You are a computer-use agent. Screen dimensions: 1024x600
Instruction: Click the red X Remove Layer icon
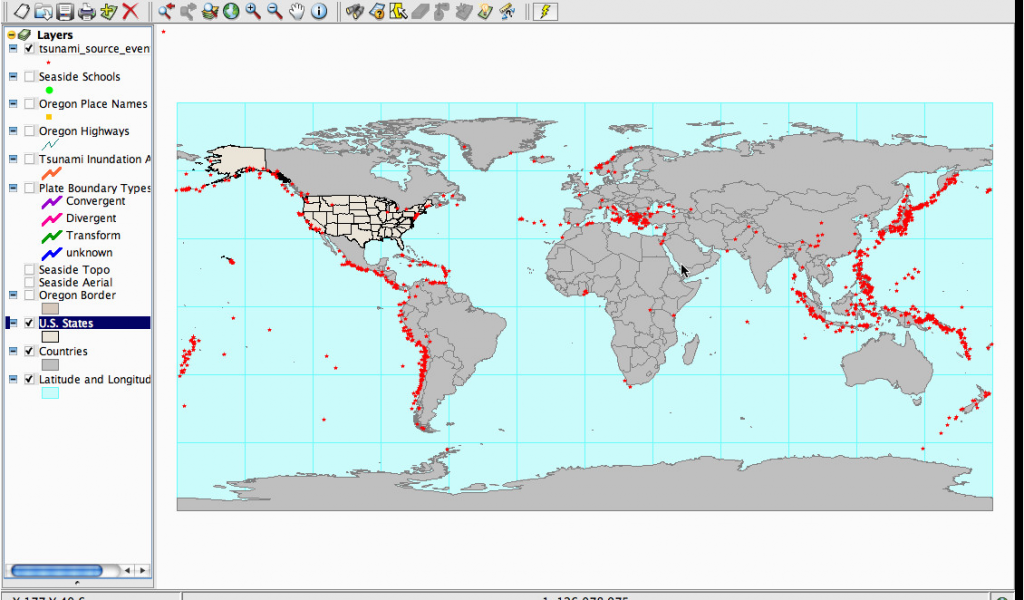pyautogui.click(x=131, y=11)
